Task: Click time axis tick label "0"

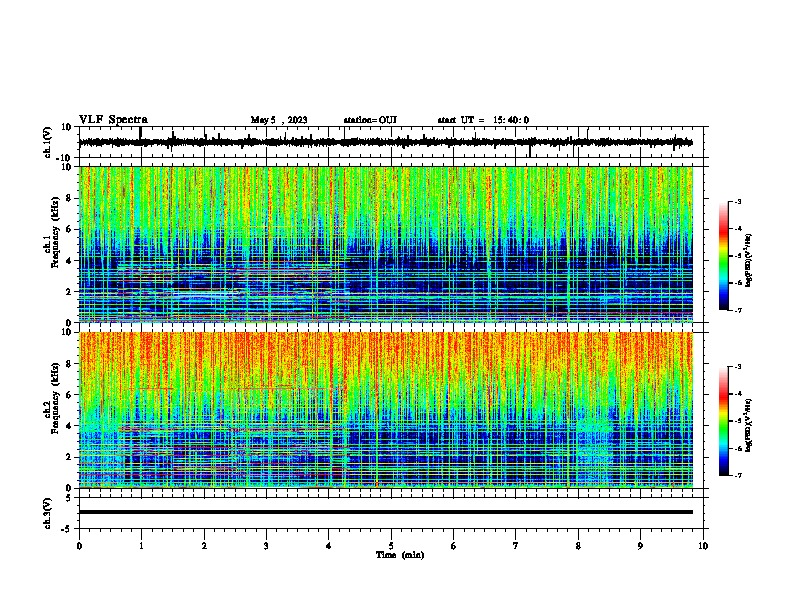Action: [79, 546]
